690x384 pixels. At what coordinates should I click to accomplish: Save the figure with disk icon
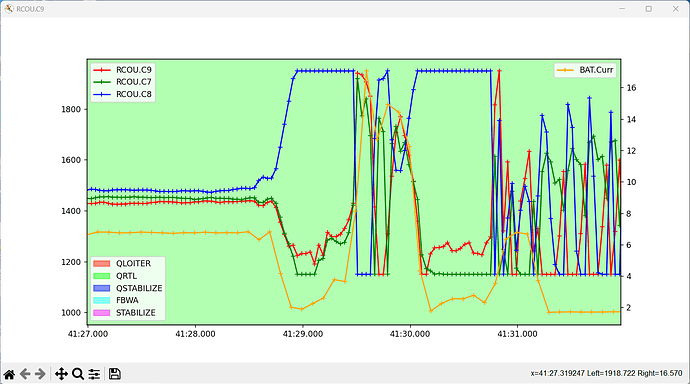point(115,374)
